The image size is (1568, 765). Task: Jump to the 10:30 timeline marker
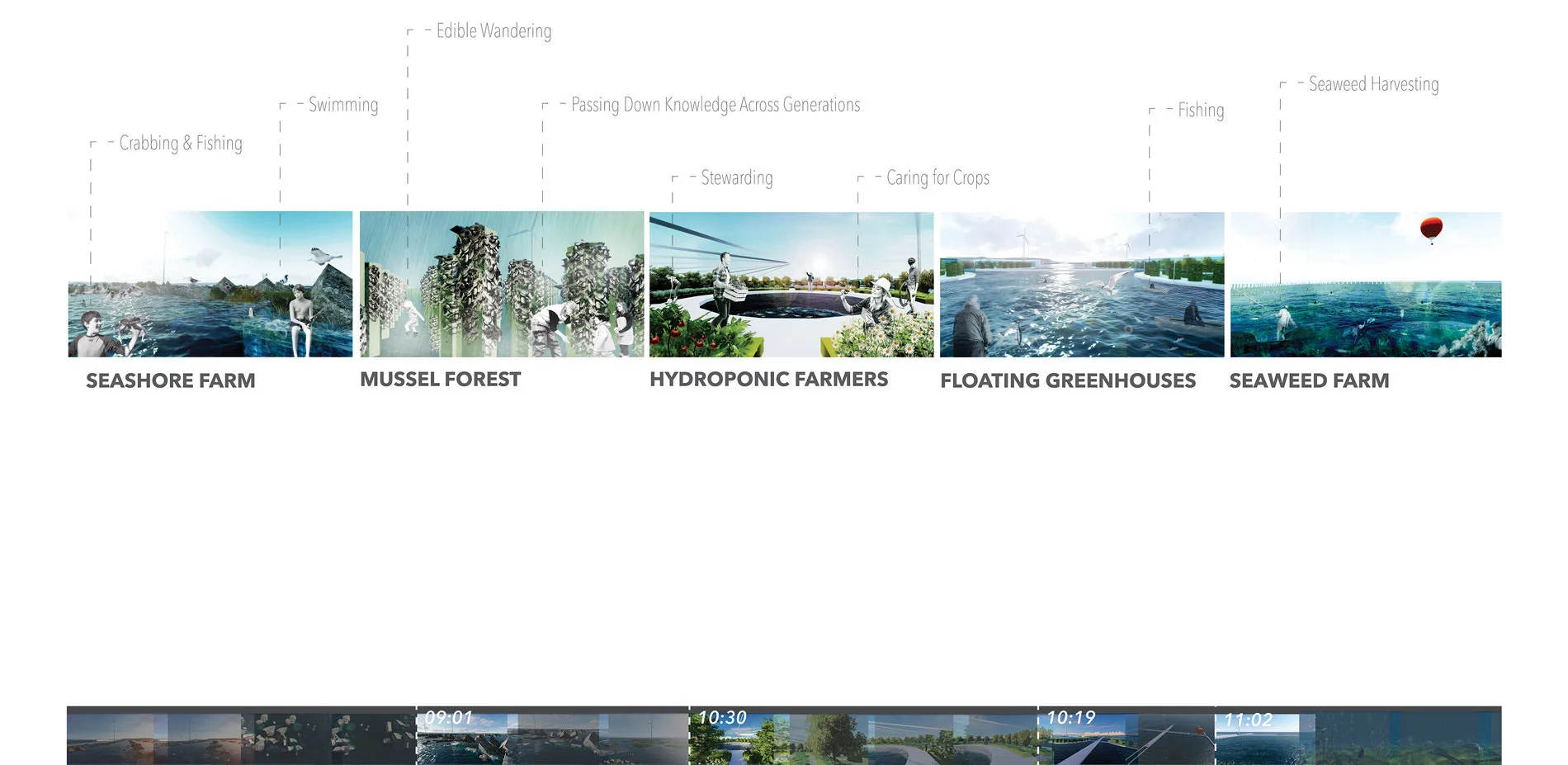point(722,718)
